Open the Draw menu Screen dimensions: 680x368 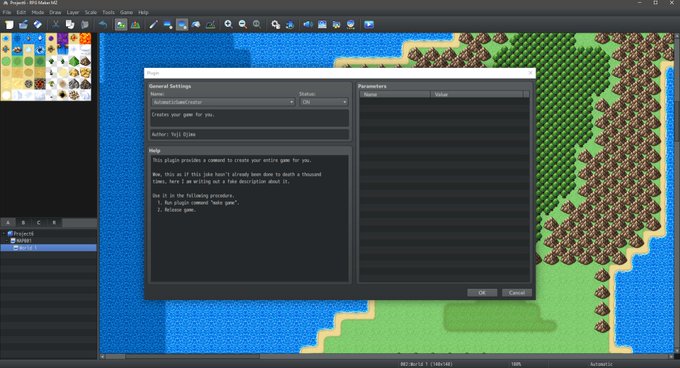(x=55, y=12)
